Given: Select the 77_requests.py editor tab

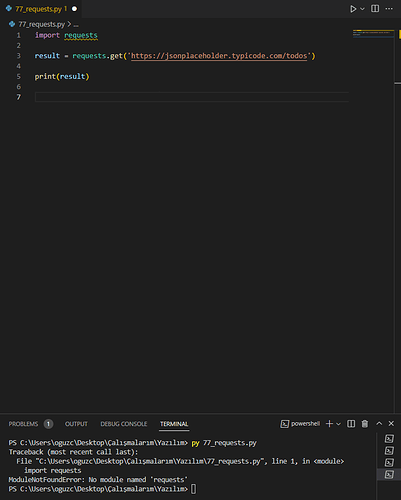Looking at the screenshot, I should [38, 9].
